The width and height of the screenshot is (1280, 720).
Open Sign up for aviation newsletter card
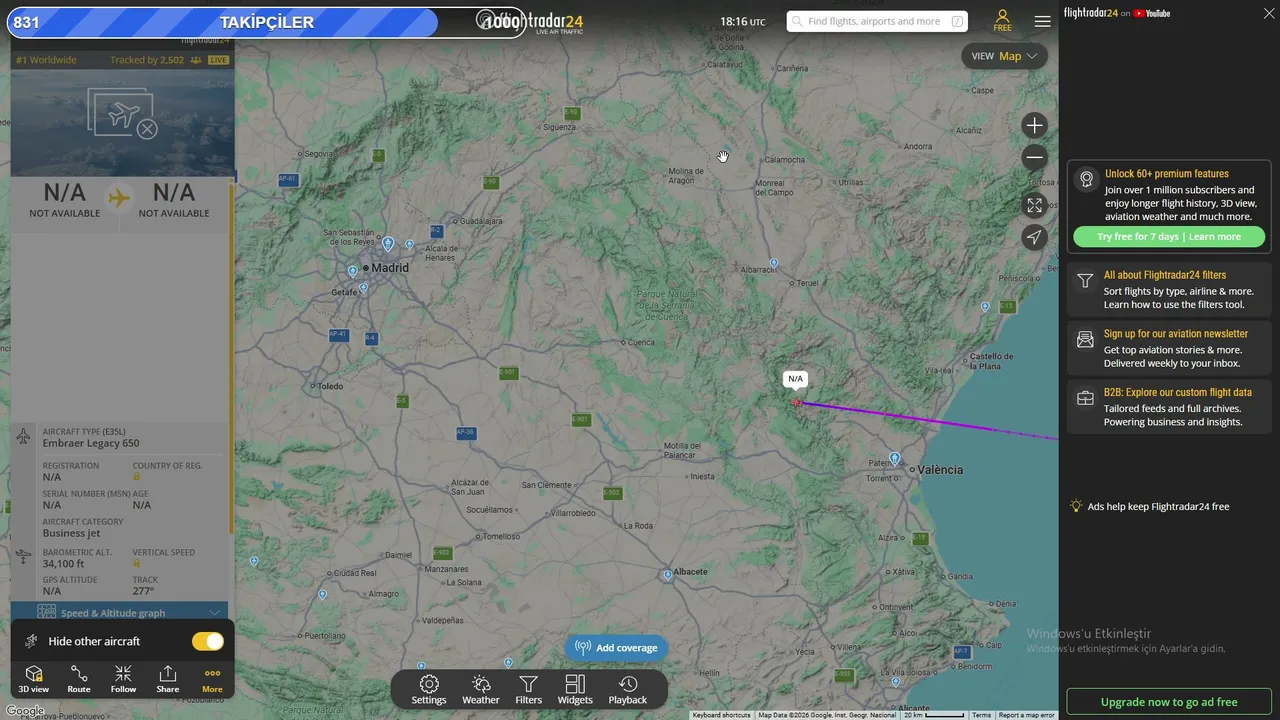[1169, 349]
